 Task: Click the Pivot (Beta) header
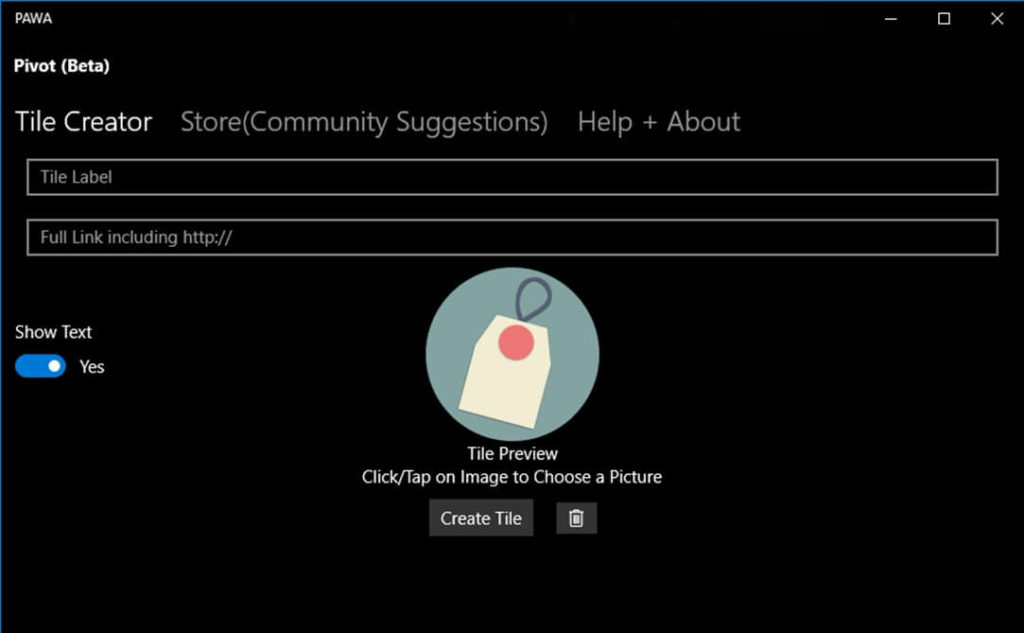pyautogui.click(x=62, y=66)
